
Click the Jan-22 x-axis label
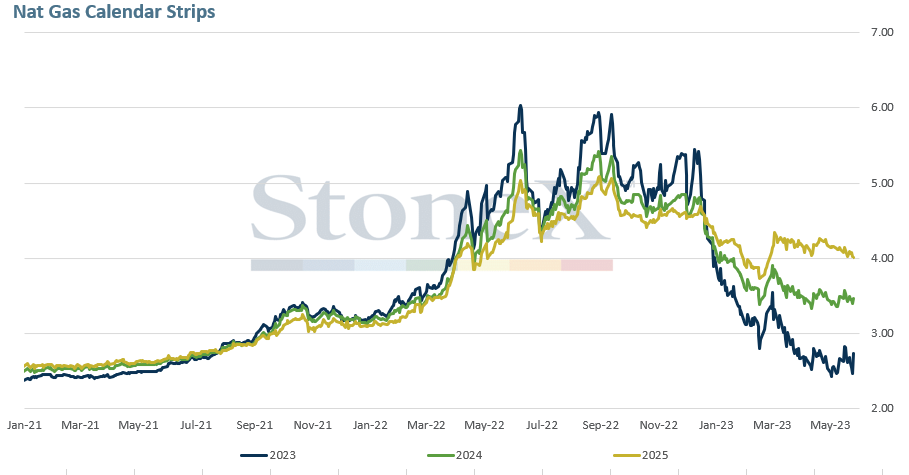[x=370, y=425]
